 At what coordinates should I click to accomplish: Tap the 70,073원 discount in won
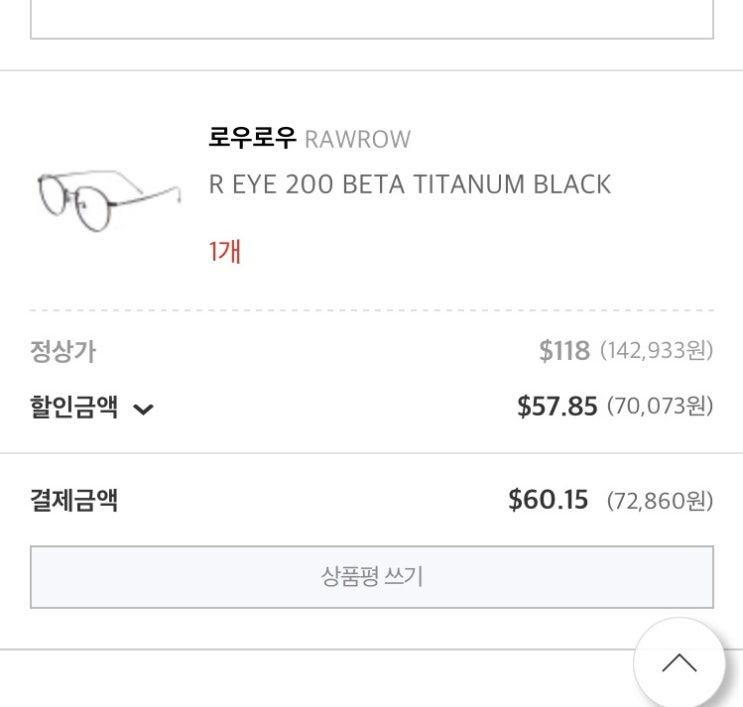pyautogui.click(x=660, y=406)
